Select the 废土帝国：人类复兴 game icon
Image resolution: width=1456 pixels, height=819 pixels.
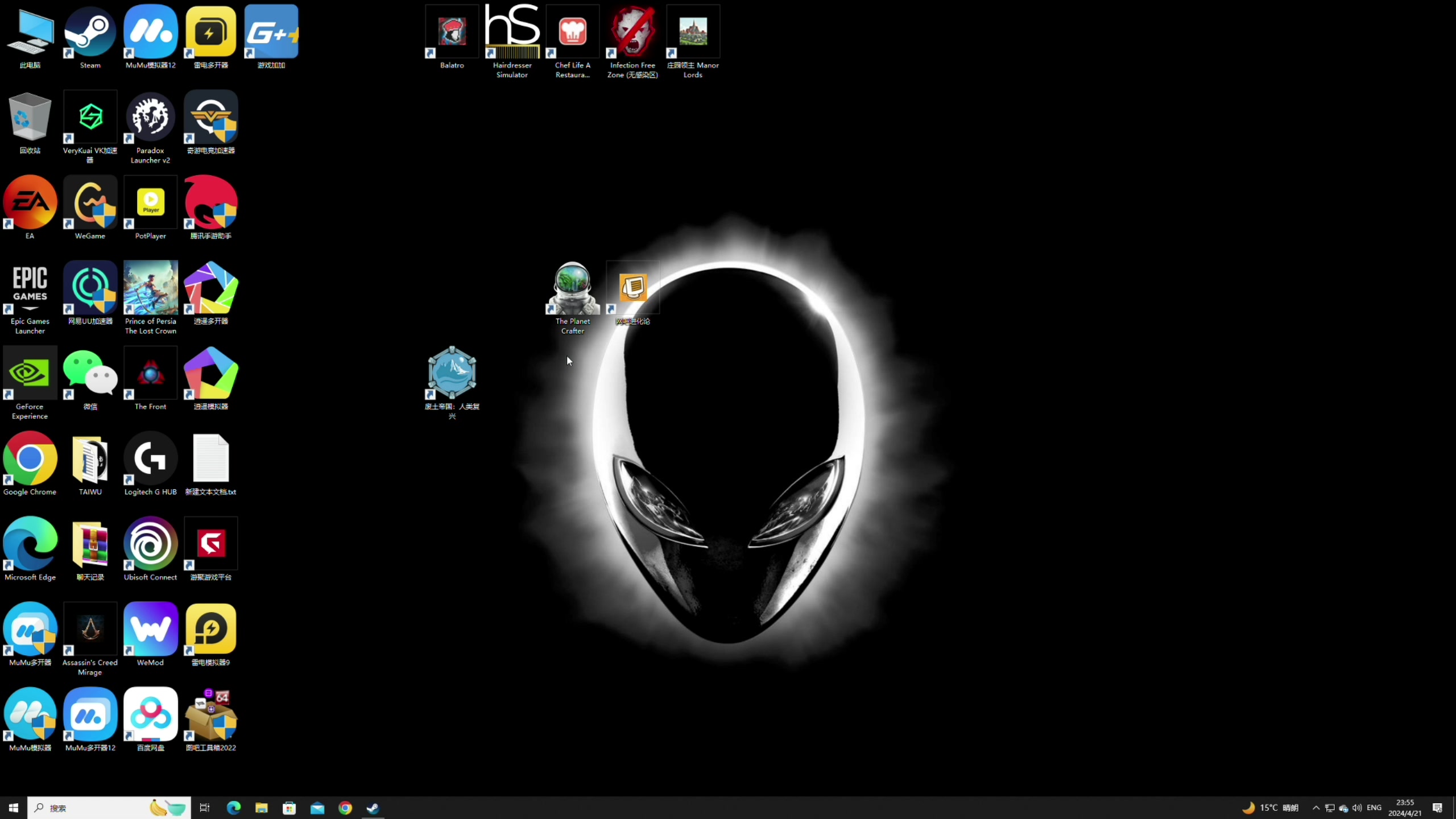tap(452, 382)
